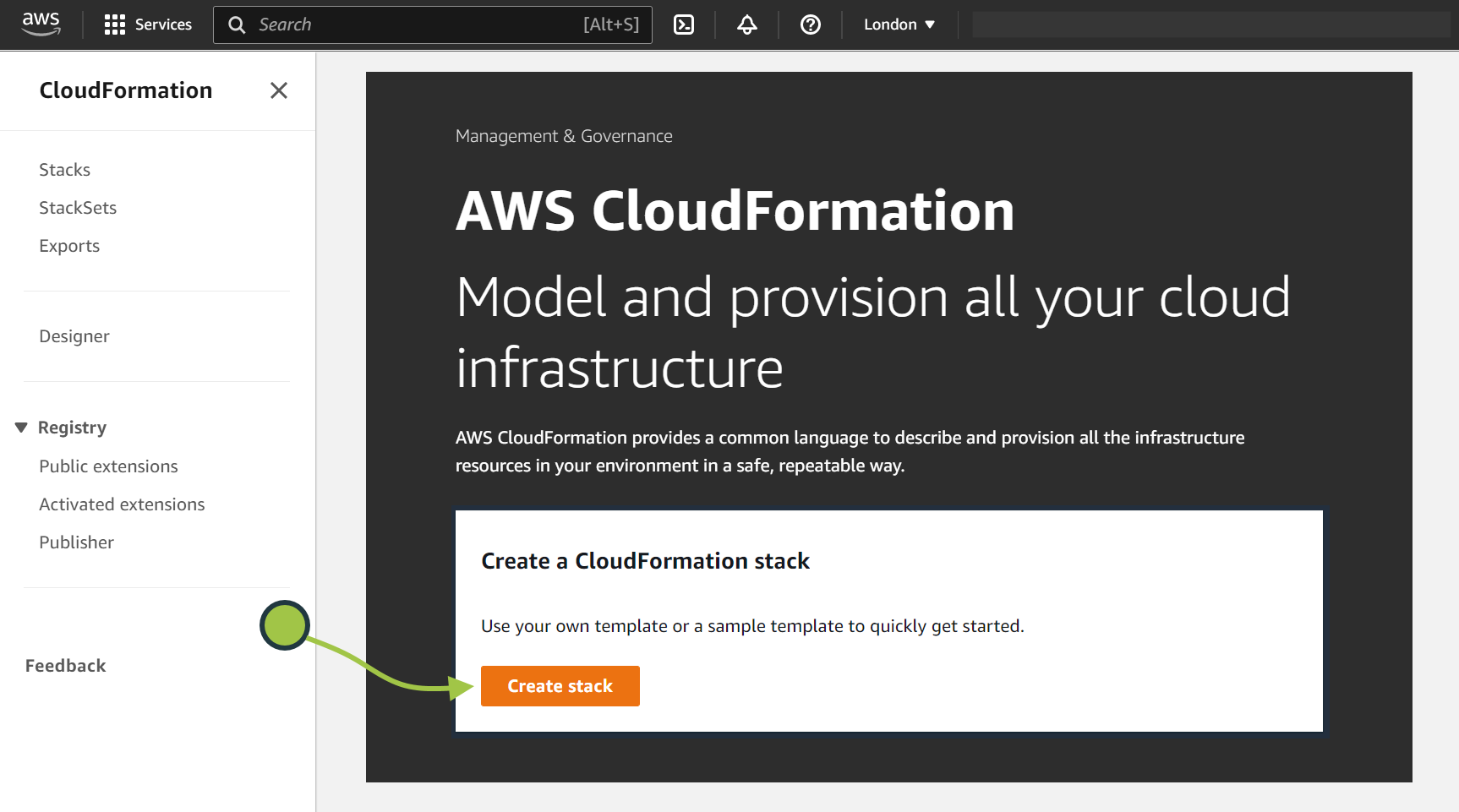The width and height of the screenshot is (1459, 812).
Task: Open the Designer link
Action: (74, 336)
